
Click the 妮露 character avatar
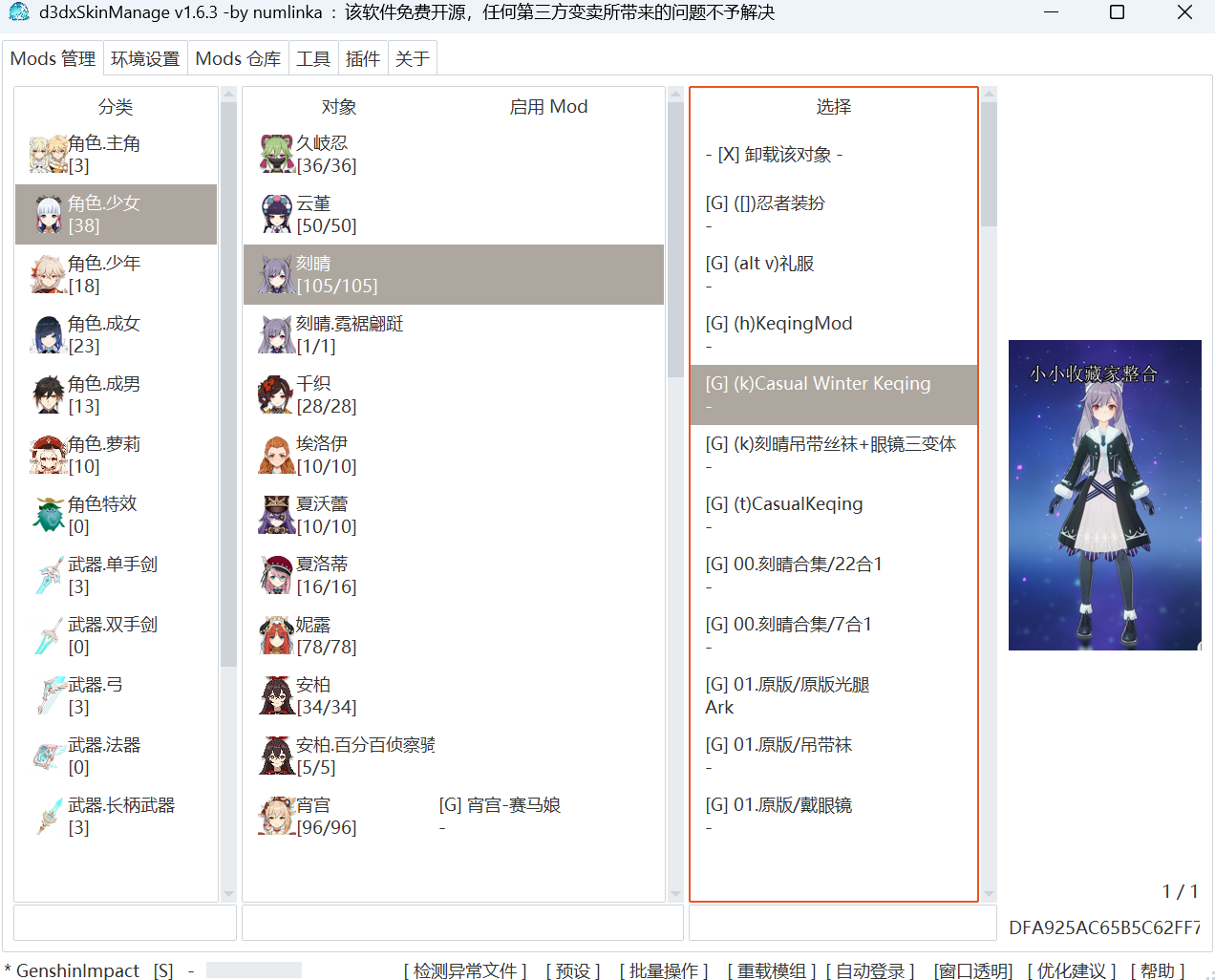pos(276,636)
